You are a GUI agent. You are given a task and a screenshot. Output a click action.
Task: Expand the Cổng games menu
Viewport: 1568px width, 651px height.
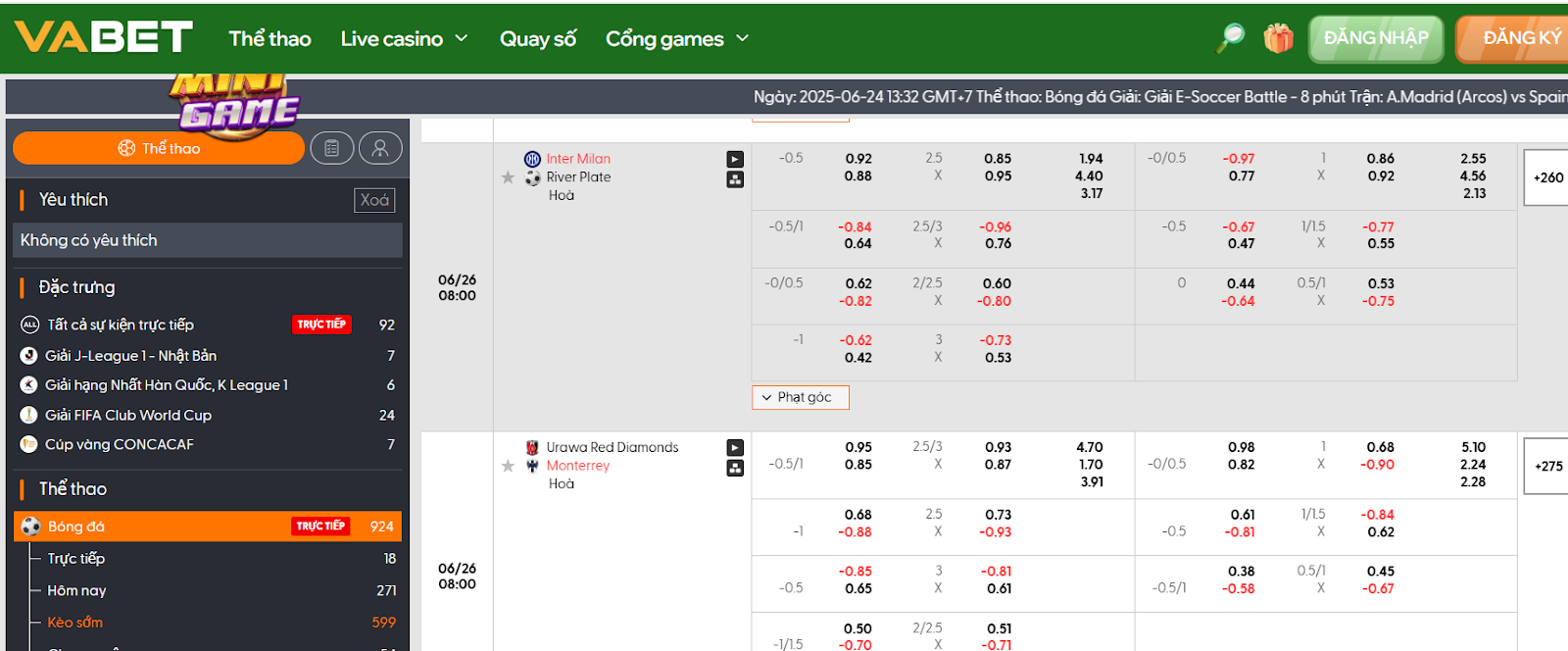(x=677, y=39)
